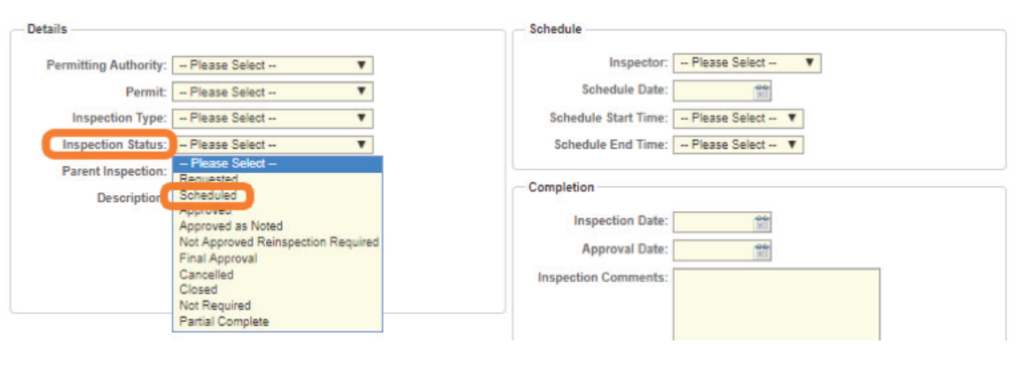Viewport: 1024px width, 392px height.
Task: Choose the Requested status option
Action: pos(209,179)
